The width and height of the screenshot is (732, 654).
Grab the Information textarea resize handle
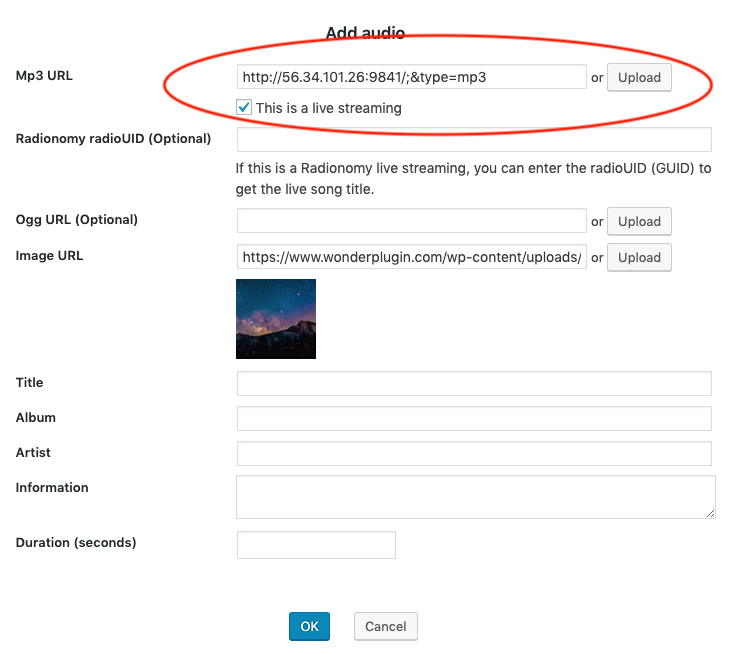pyautogui.click(x=710, y=513)
